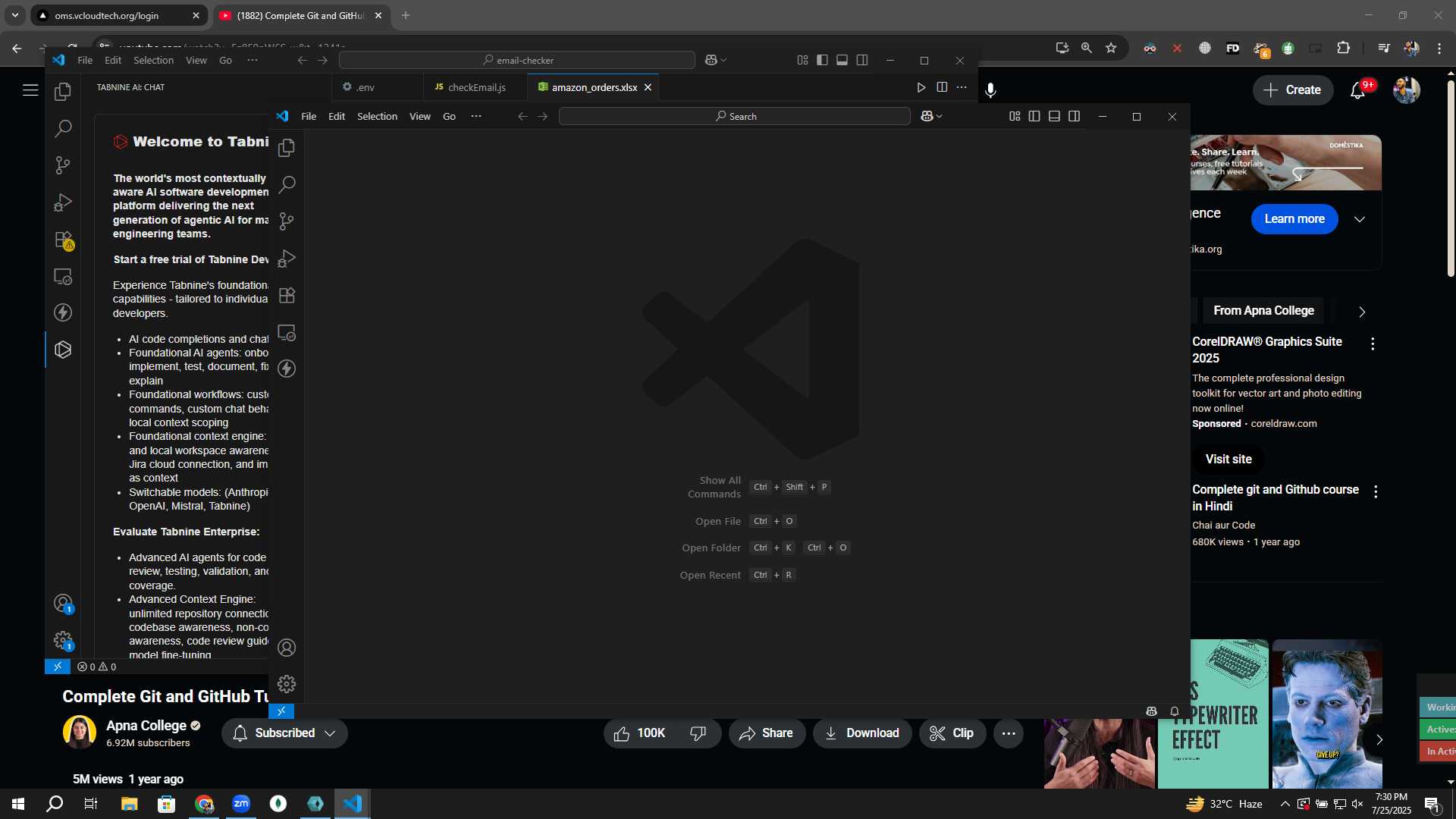Image resolution: width=1456 pixels, height=819 pixels.
Task: Click Visit site for CorelDRAW ad
Action: tap(1228, 460)
